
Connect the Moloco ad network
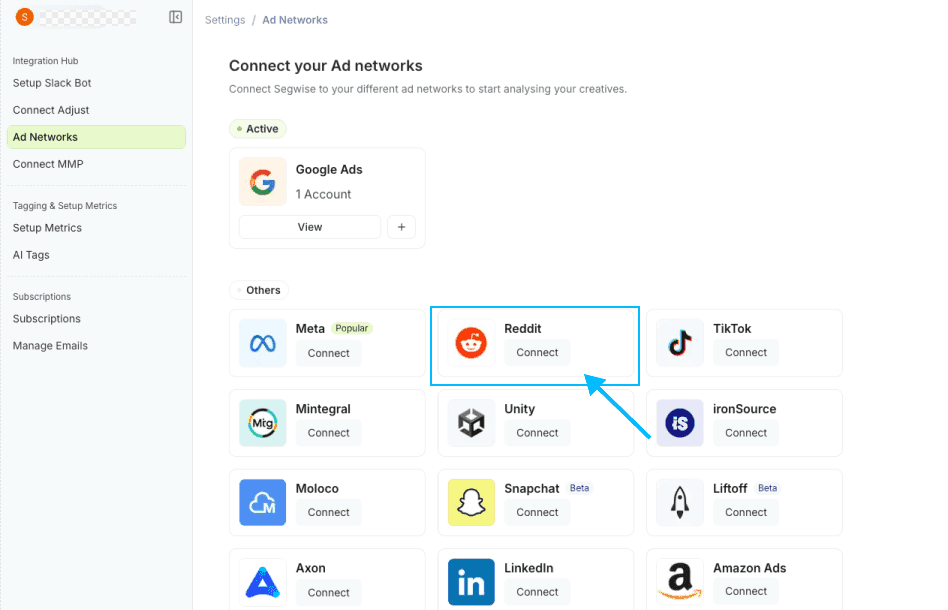[328, 512]
